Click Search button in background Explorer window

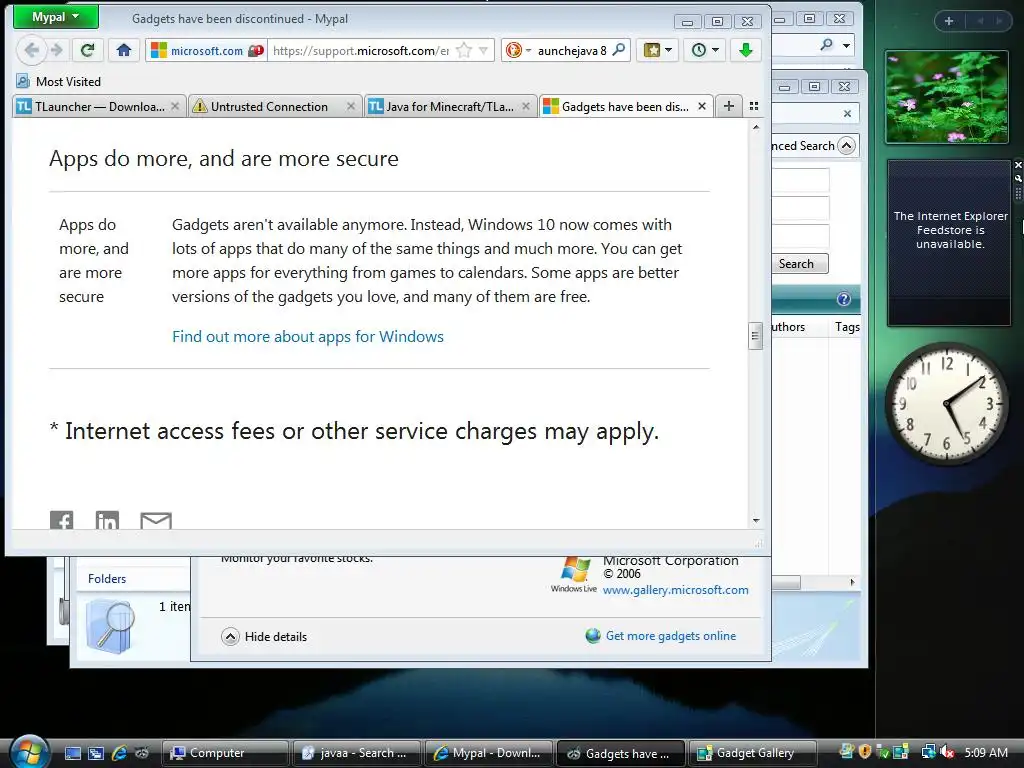pyautogui.click(x=796, y=264)
